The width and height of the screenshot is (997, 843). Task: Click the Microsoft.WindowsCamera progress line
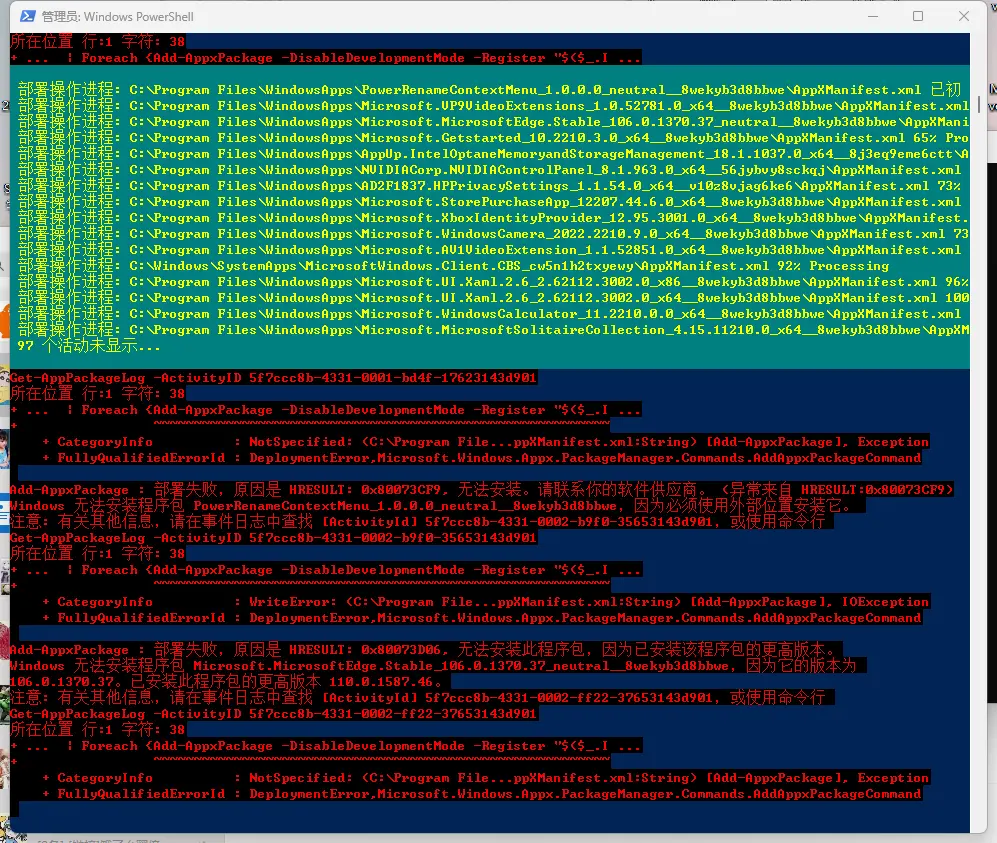(x=493, y=233)
